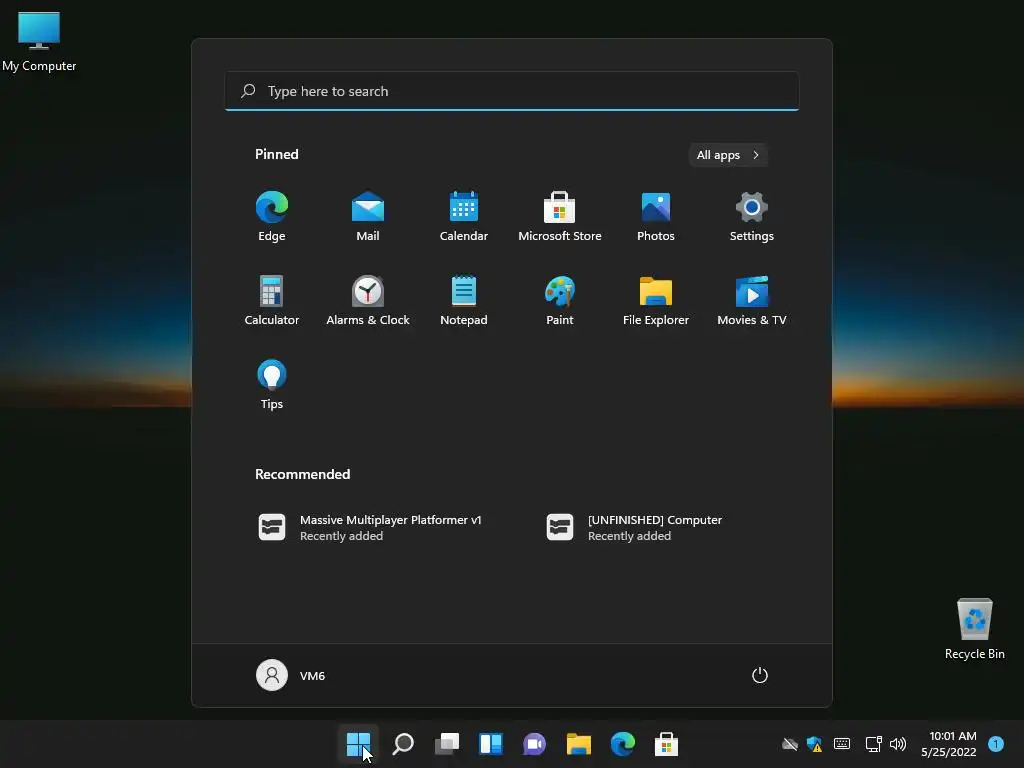Open the Calendar pinned app
This screenshot has height=768, width=1024.
(464, 216)
